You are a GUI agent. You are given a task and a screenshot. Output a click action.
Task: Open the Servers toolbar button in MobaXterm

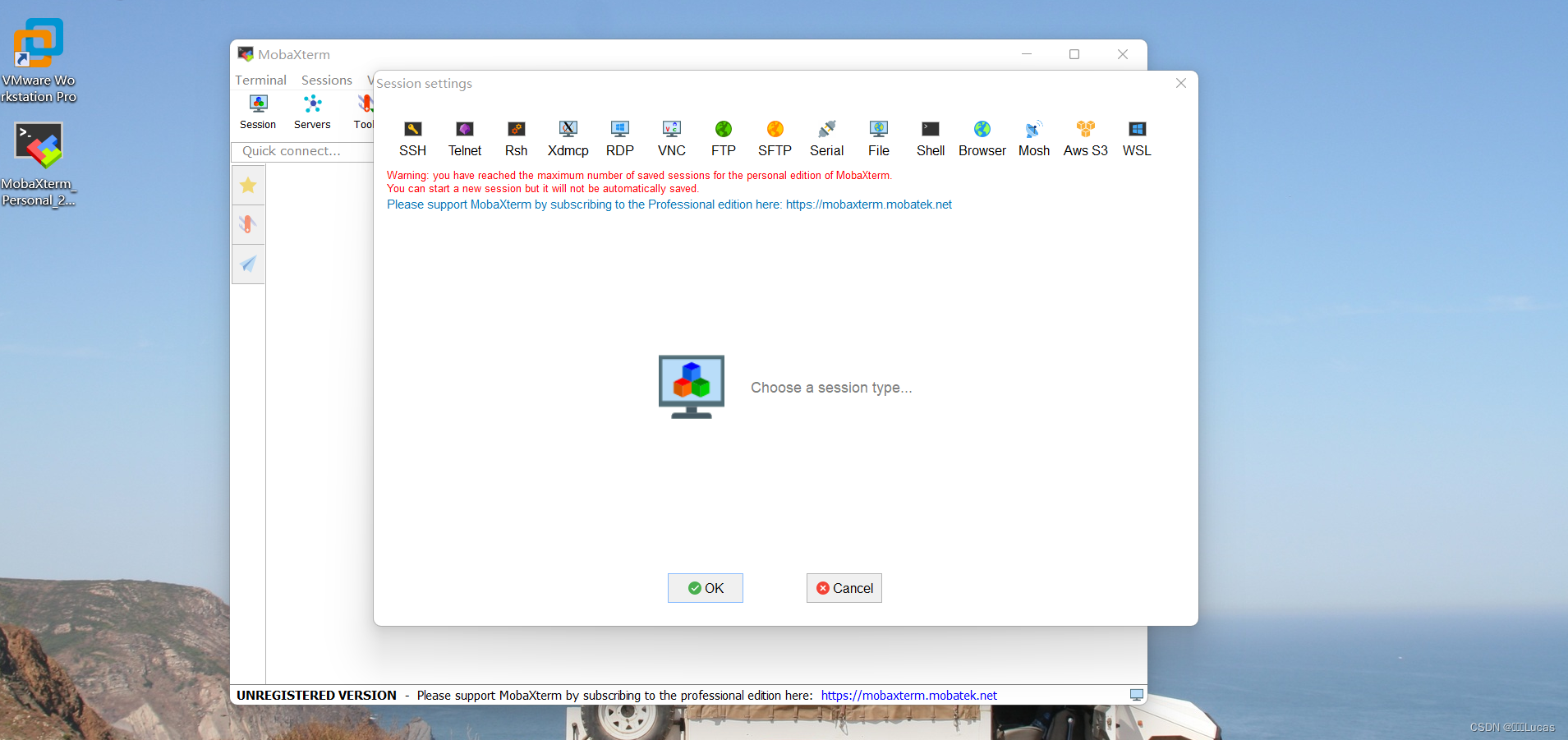312,113
